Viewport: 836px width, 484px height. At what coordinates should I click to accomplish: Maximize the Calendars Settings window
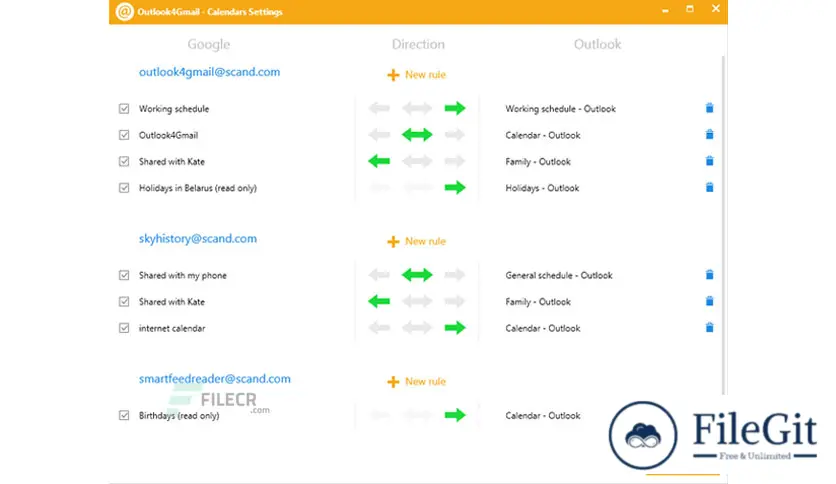[690, 9]
